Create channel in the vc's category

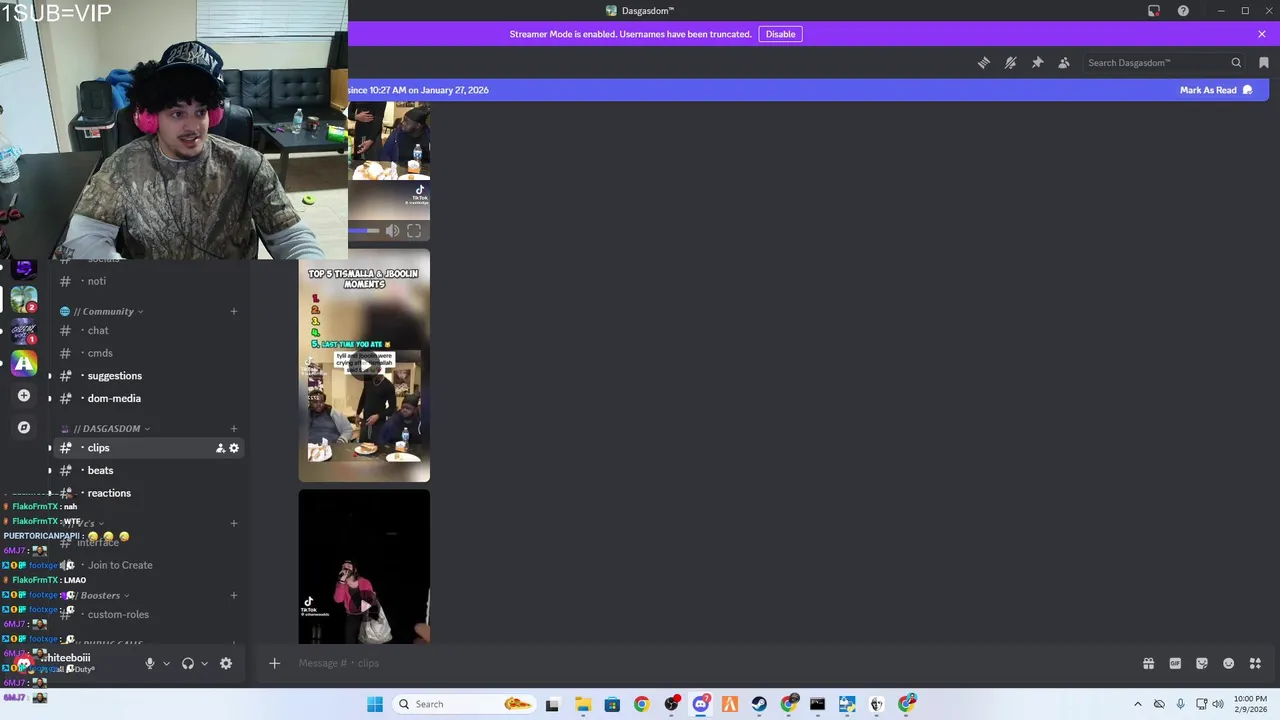(x=234, y=523)
